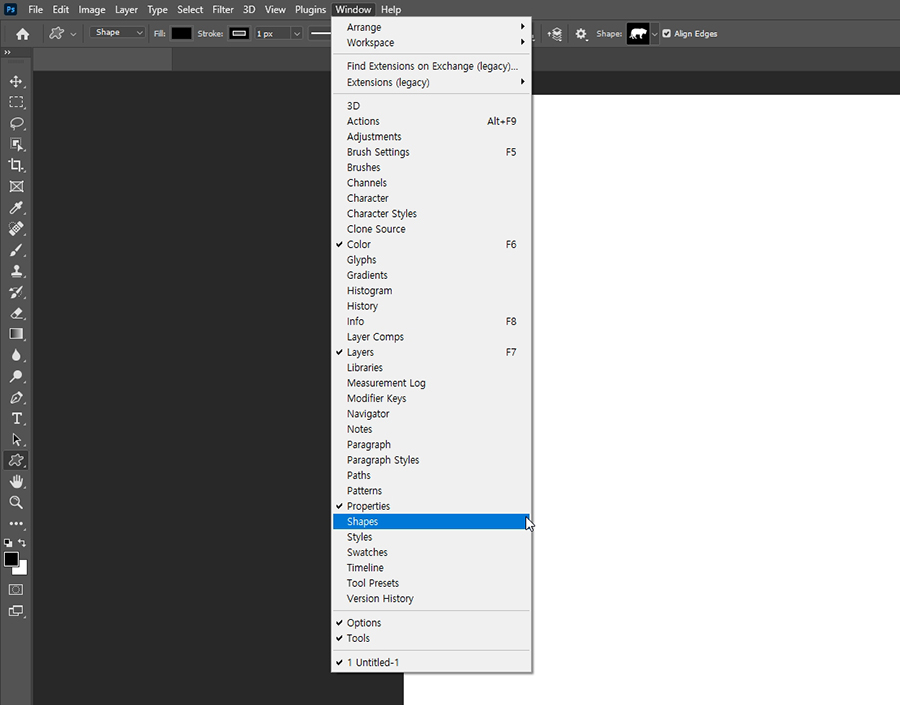
Task: Select the Pen tool
Action: (x=16, y=397)
